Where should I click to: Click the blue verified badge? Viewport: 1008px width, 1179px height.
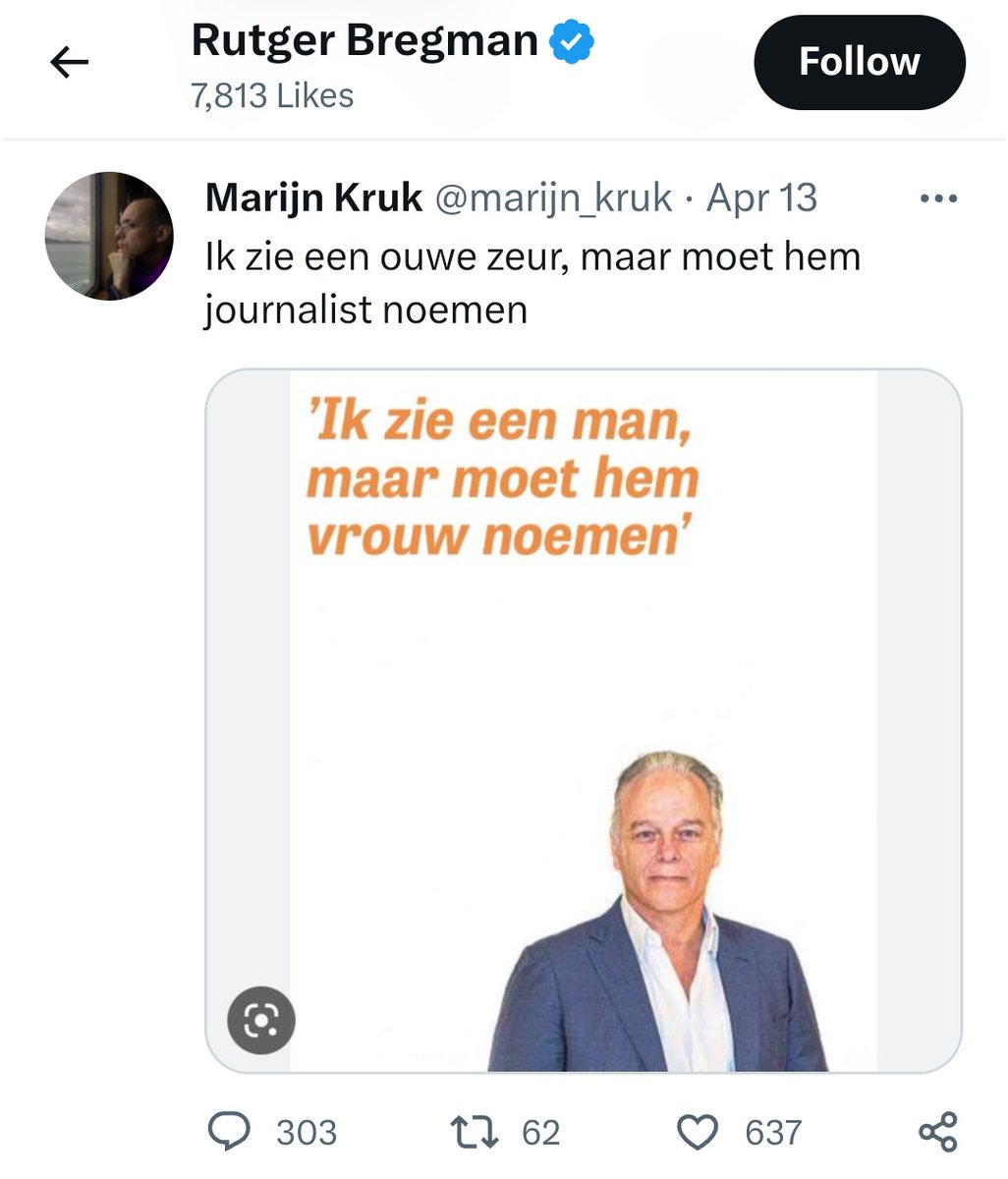point(571,42)
